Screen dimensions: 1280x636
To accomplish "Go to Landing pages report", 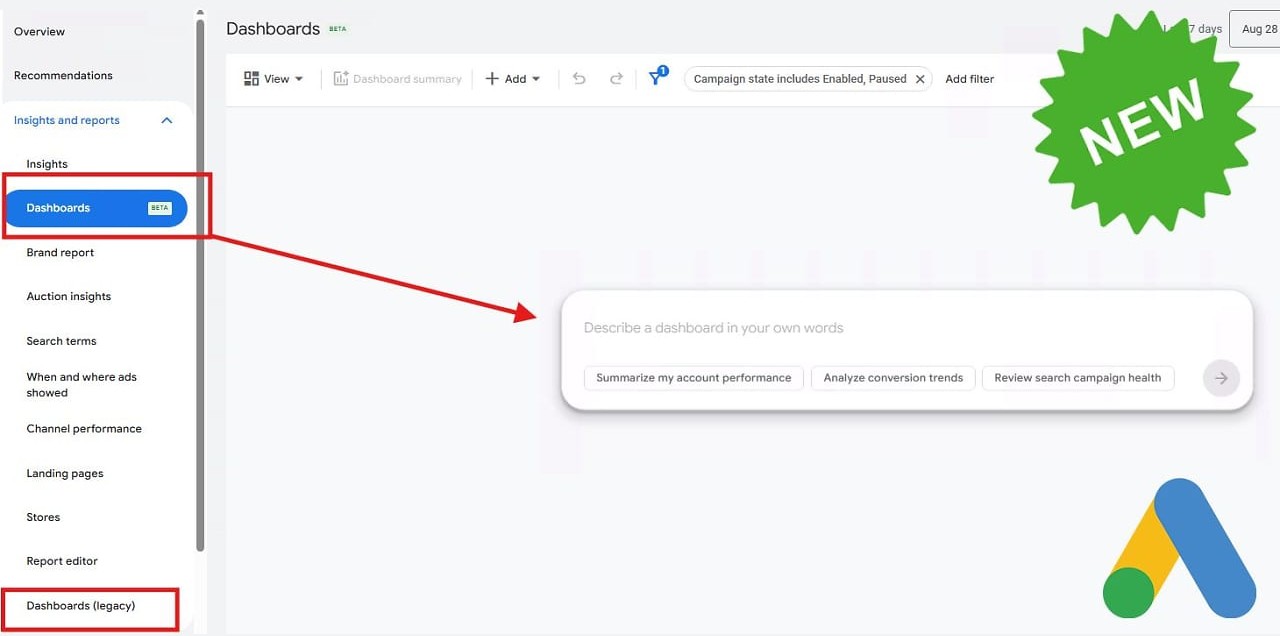I will tap(65, 474).
